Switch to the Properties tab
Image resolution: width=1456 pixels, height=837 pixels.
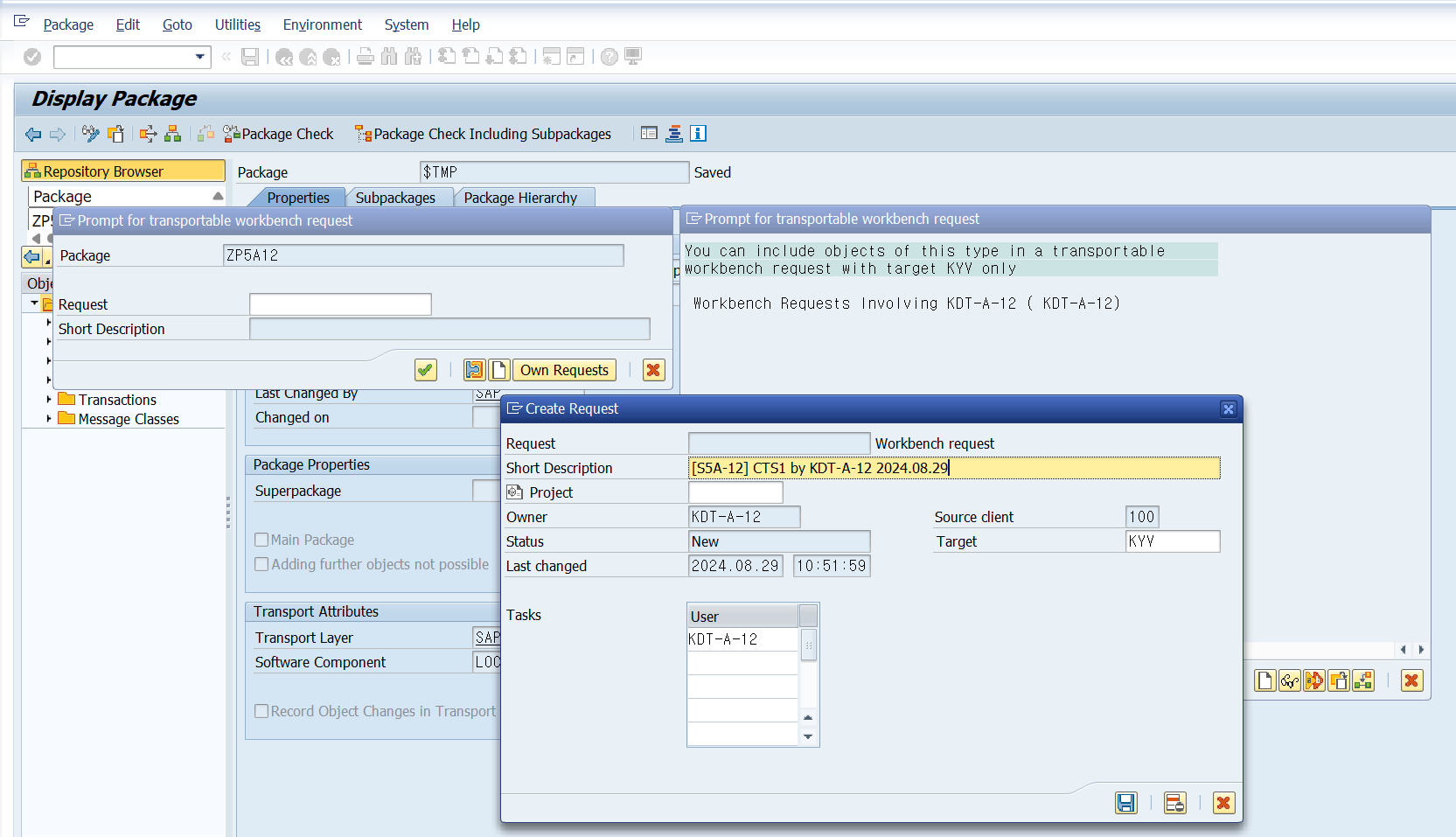point(298,198)
